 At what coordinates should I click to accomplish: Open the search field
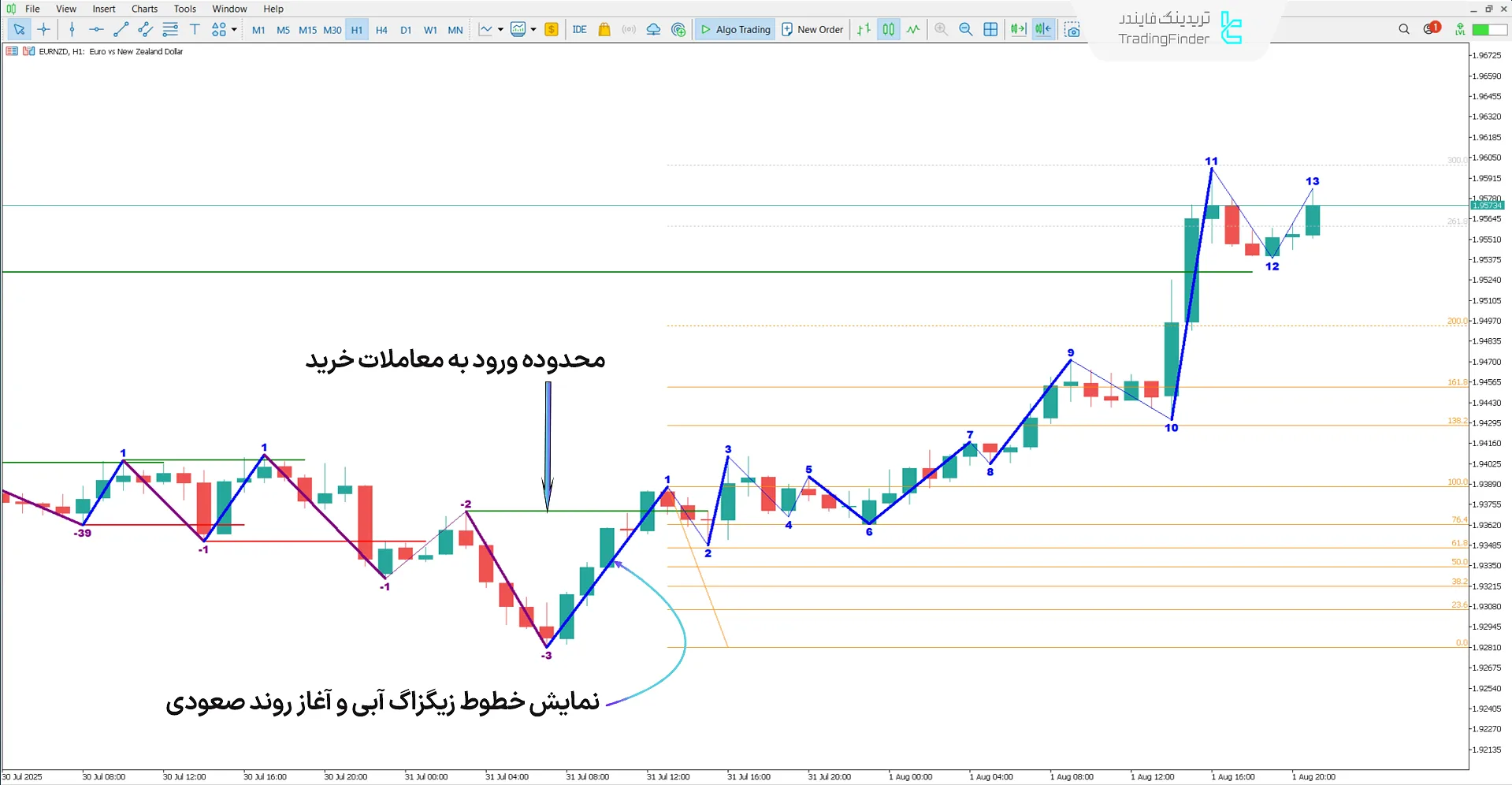pyautogui.click(x=1404, y=28)
